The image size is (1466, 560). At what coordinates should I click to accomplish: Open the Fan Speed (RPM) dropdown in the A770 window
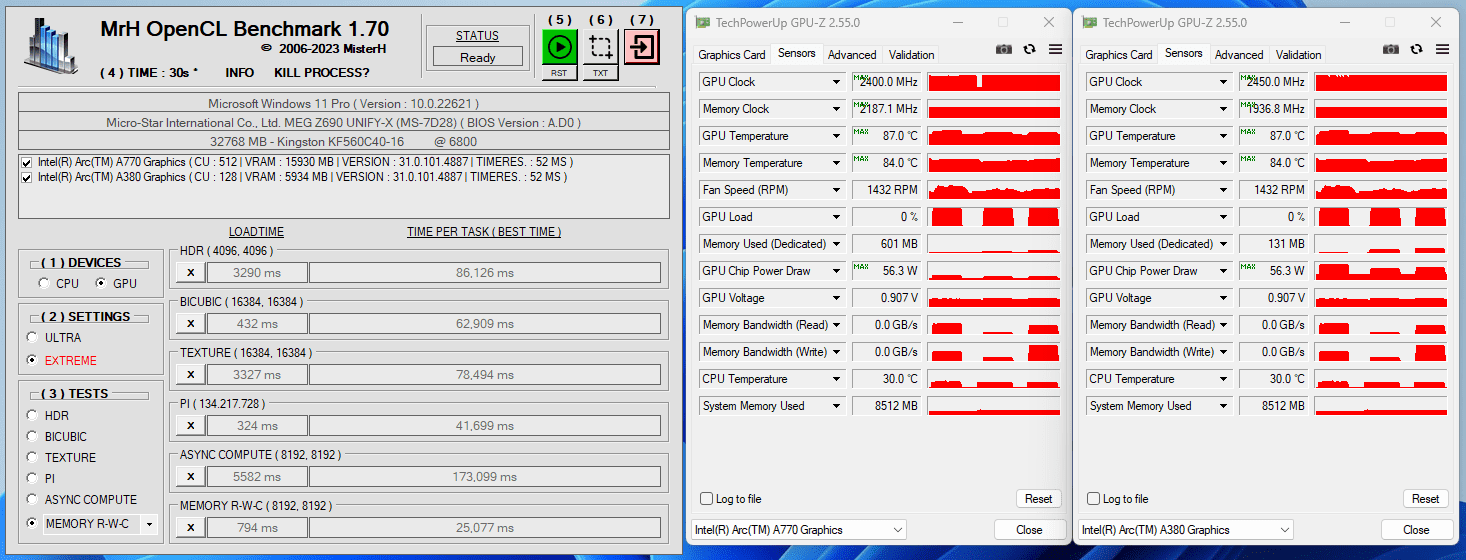pyautogui.click(x=836, y=190)
